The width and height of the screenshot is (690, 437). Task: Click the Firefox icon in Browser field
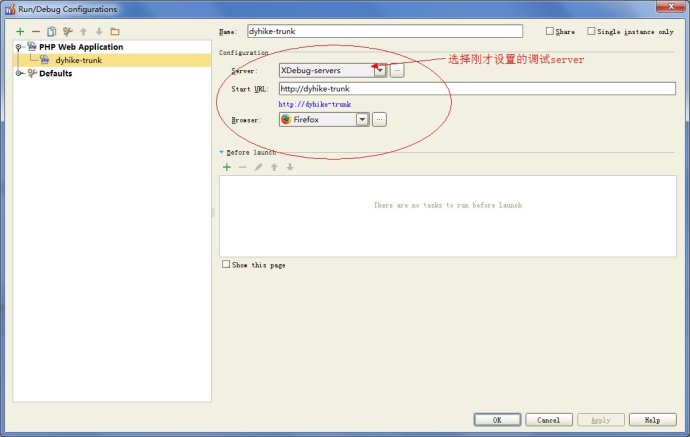pyautogui.click(x=286, y=119)
